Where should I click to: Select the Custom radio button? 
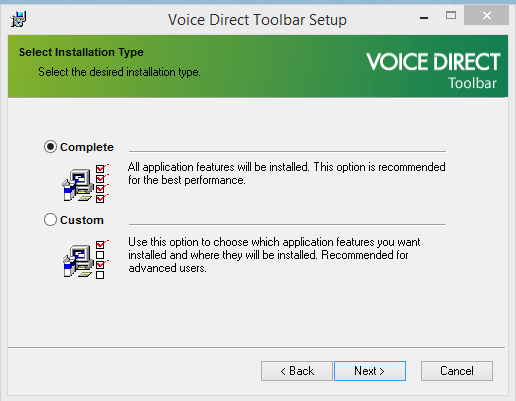pos(50,220)
